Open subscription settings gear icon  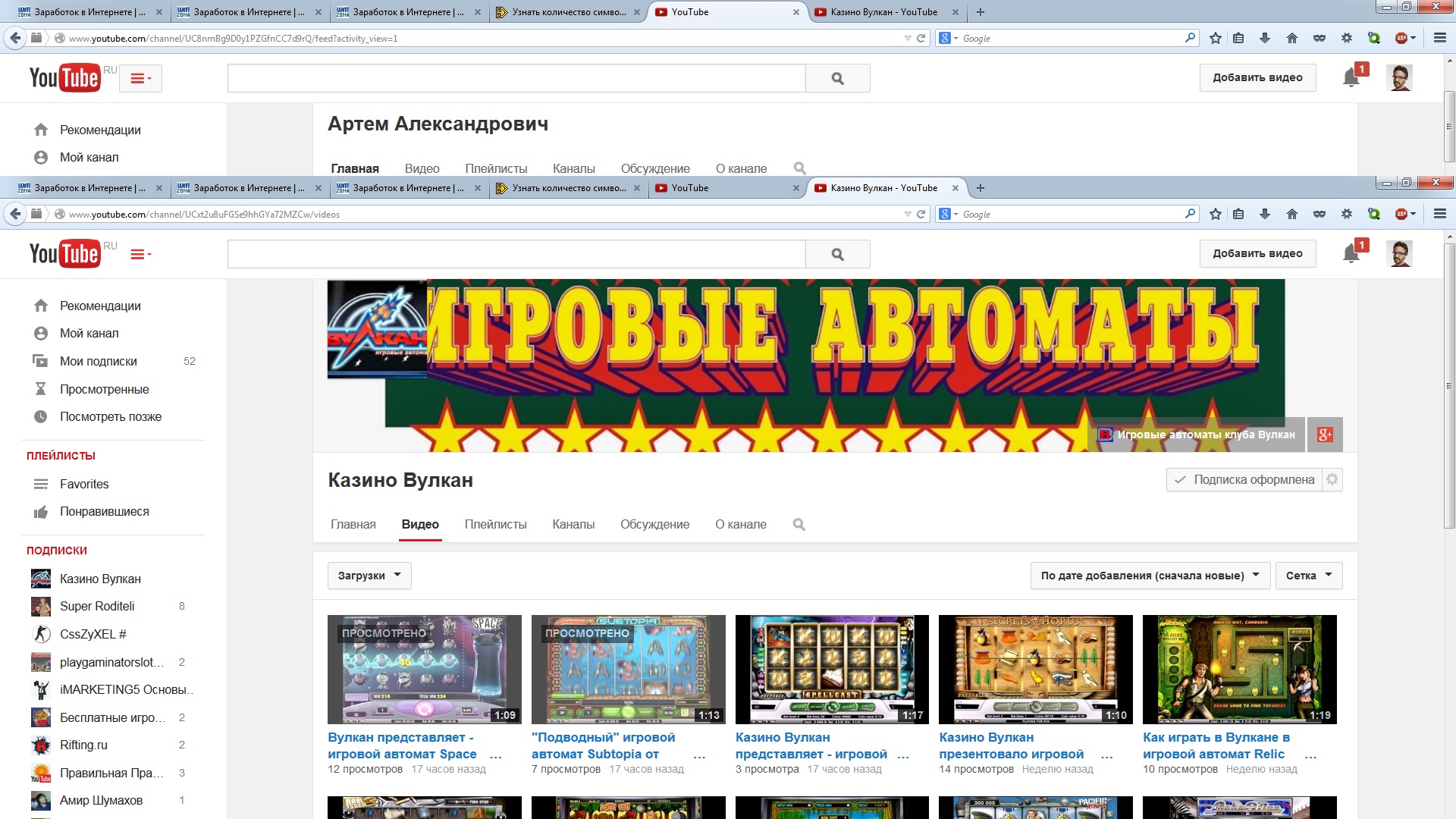pos(1332,479)
